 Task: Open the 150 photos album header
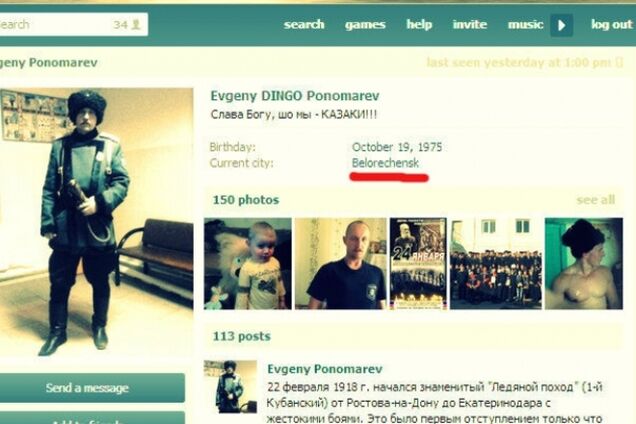246,200
